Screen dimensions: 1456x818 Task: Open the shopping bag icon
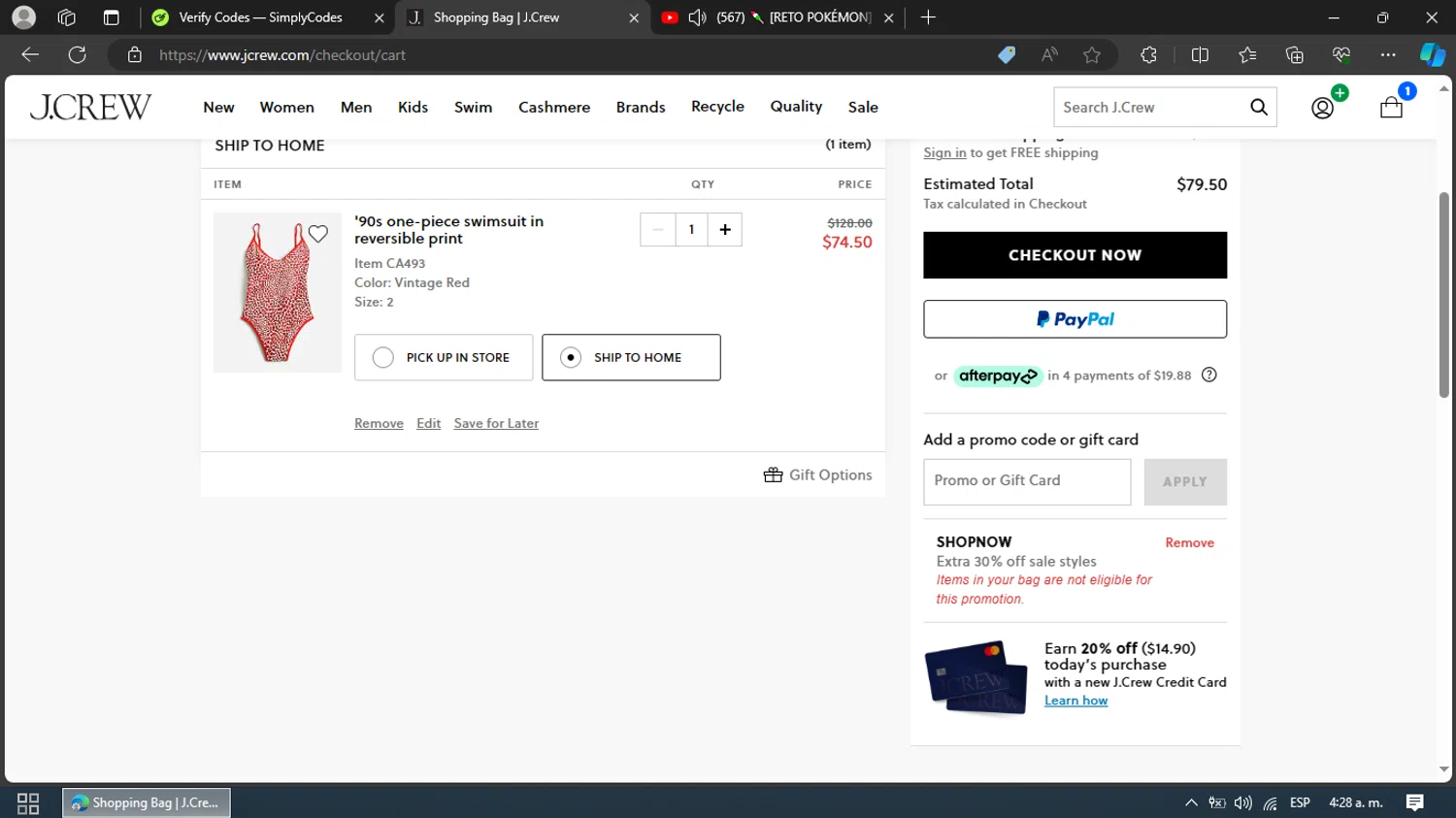(x=1391, y=107)
